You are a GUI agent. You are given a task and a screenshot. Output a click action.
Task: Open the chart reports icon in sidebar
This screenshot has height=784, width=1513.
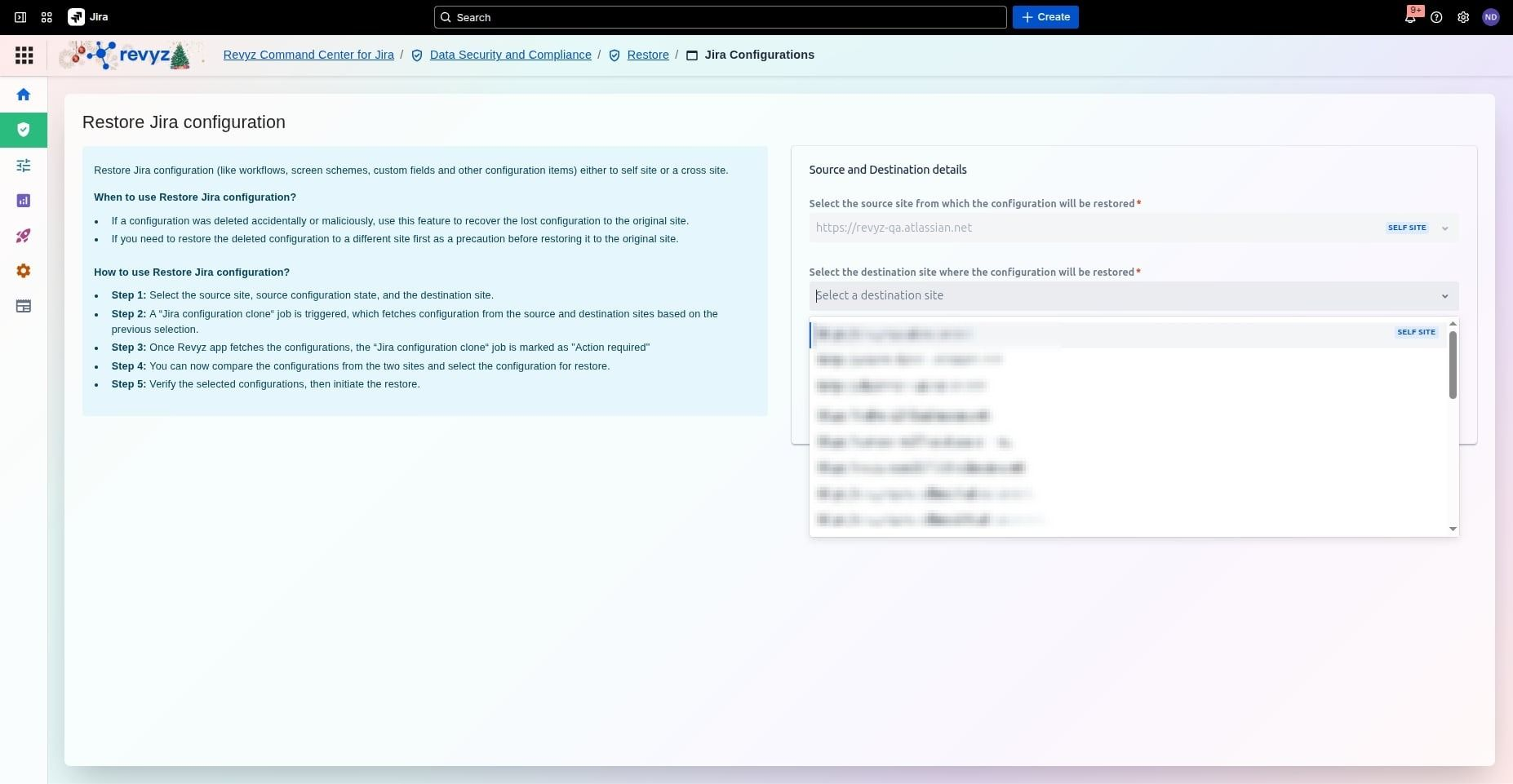click(x=24, y=201)
